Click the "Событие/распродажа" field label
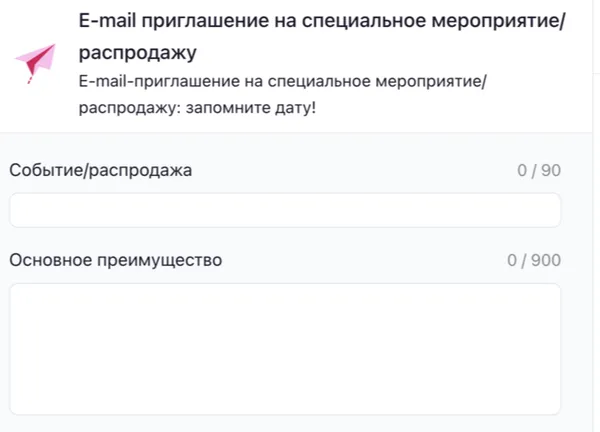This screenshot has width=600, height=432. coord(100,170)
